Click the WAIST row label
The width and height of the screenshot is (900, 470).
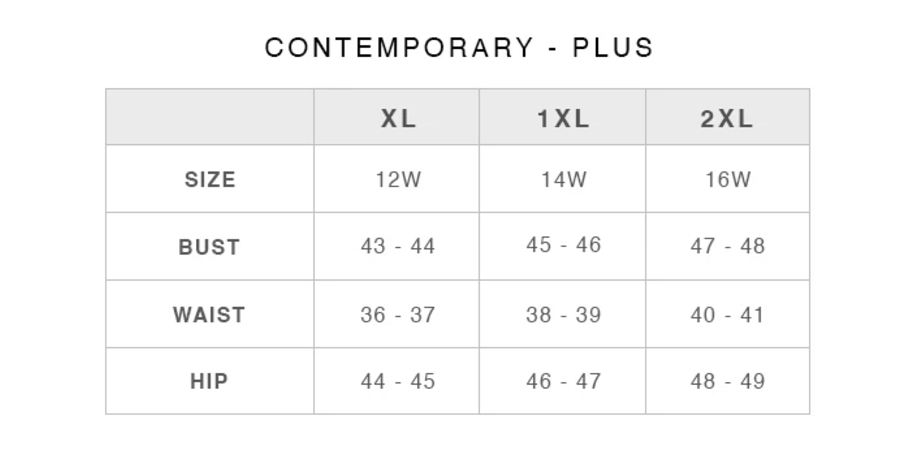(x=210, y=315)
